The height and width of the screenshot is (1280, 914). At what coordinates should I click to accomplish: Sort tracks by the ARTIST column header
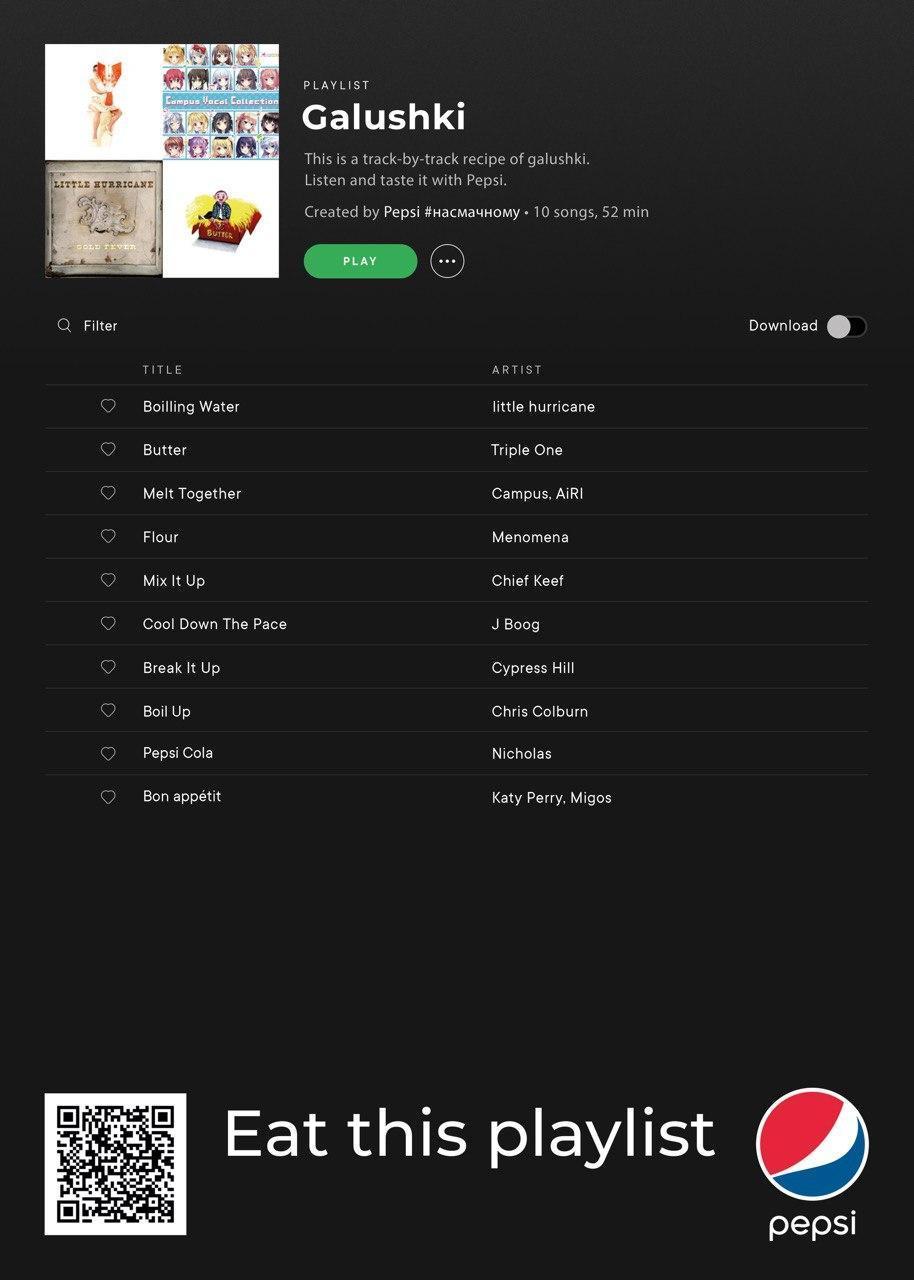pos(517,370)
